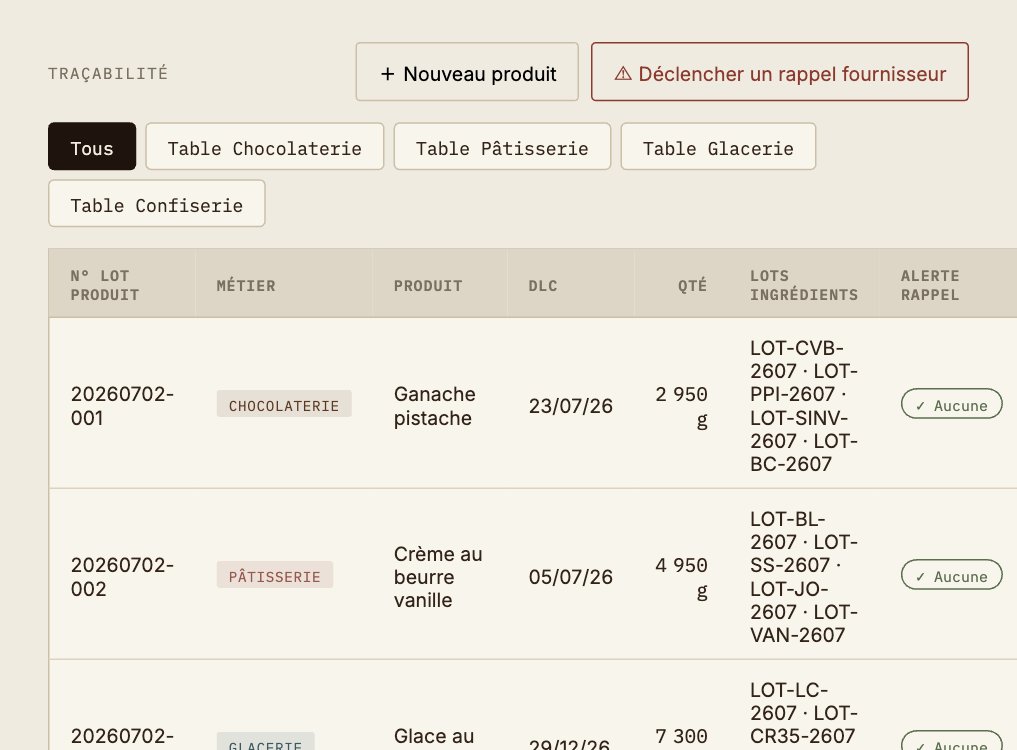Show the Table Glacerie products
This screenshot has width=1017, height=750.
point(718,147)
